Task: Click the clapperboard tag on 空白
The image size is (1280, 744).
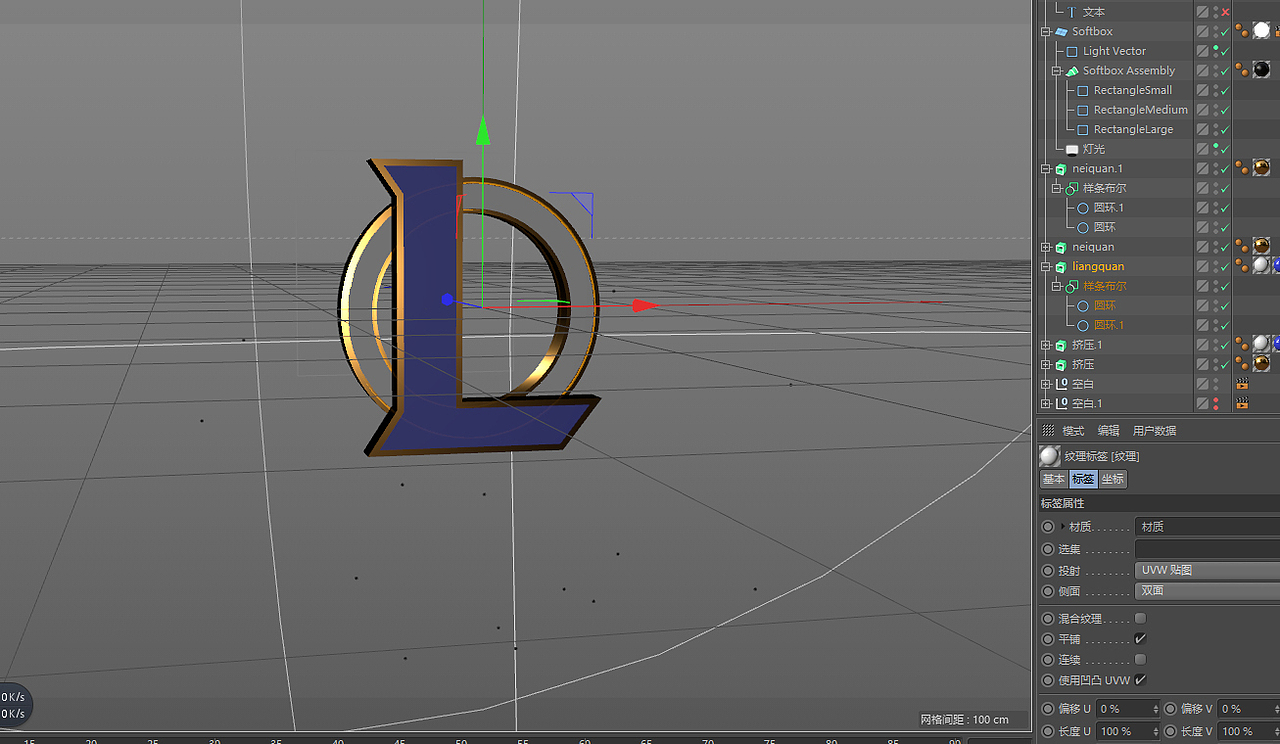Action: 1242,384
